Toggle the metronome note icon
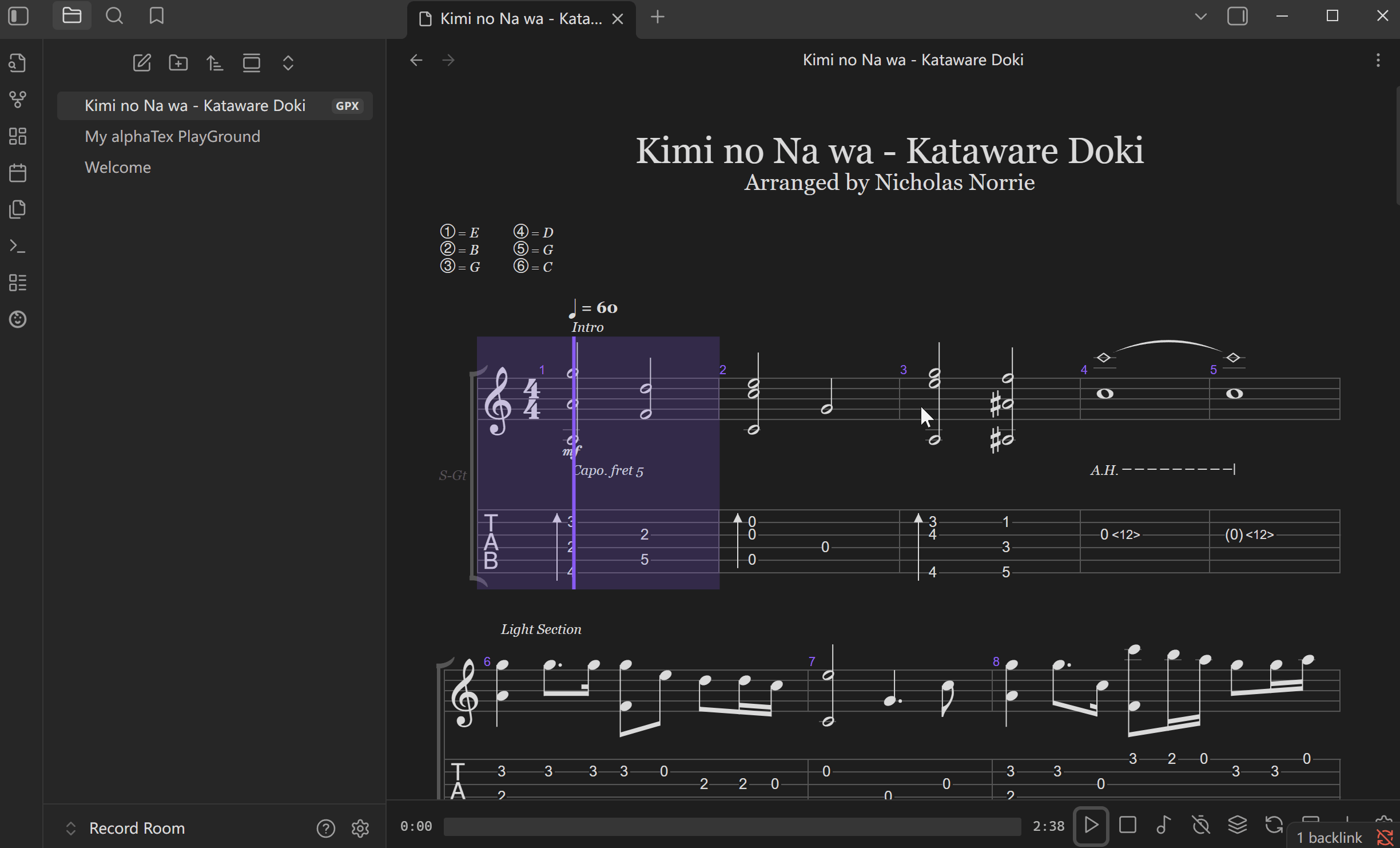Image resolution: width=1400 pixels, height=848 pixels. (x=1163, y=825)
